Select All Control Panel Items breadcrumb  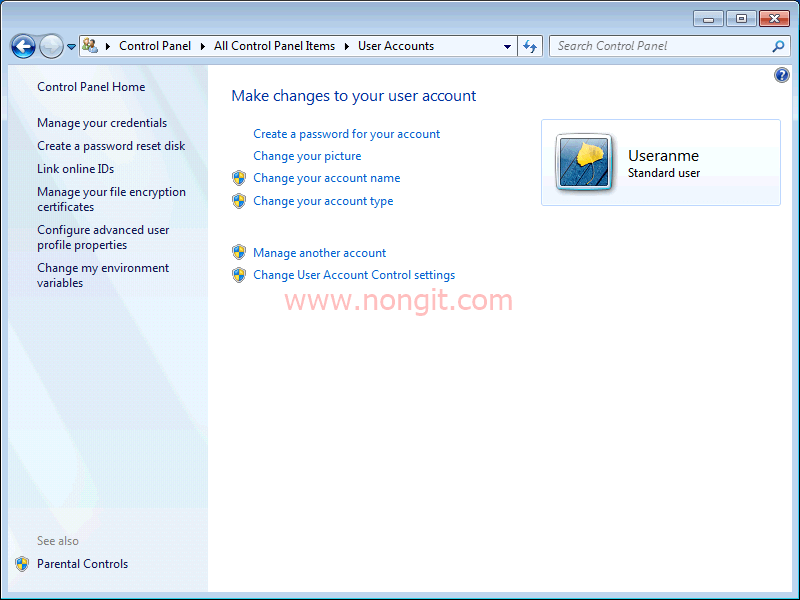274,46
